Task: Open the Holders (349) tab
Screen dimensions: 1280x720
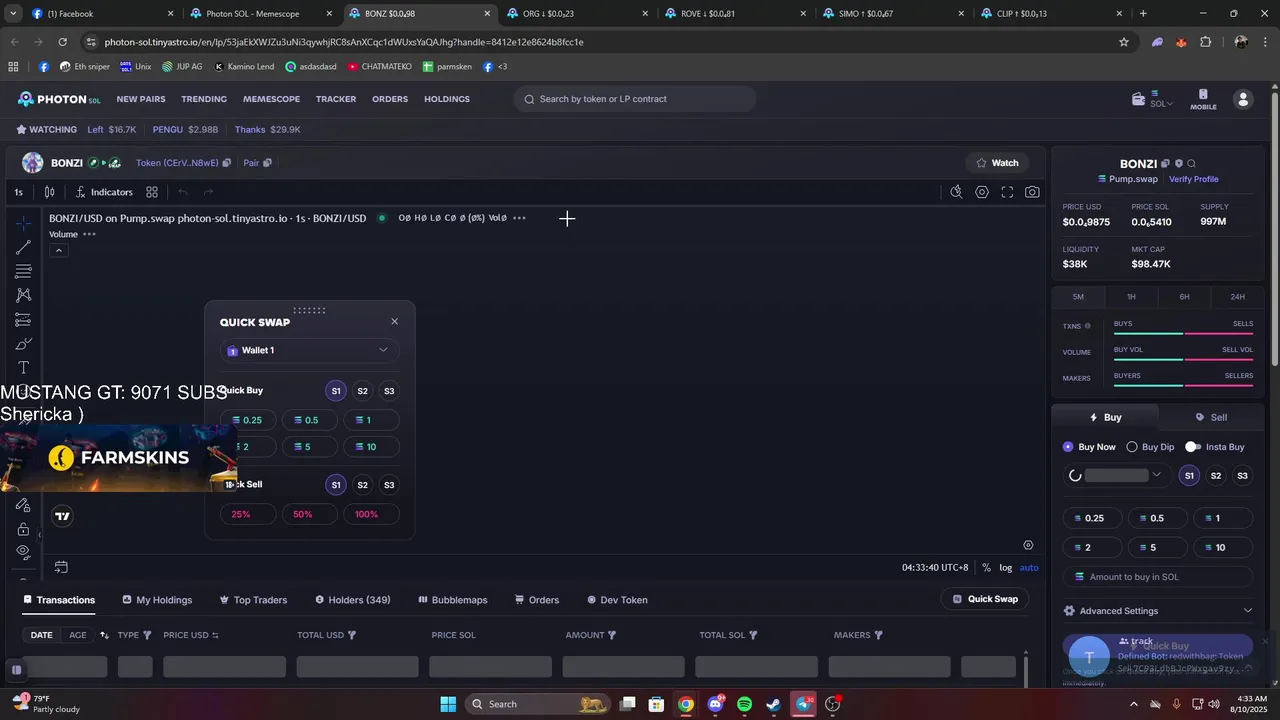Action: [353, 600]
